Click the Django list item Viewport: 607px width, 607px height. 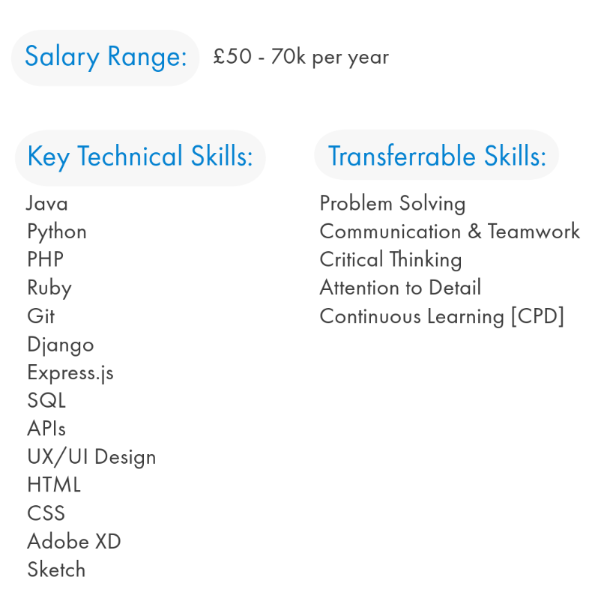pos(61,345)
